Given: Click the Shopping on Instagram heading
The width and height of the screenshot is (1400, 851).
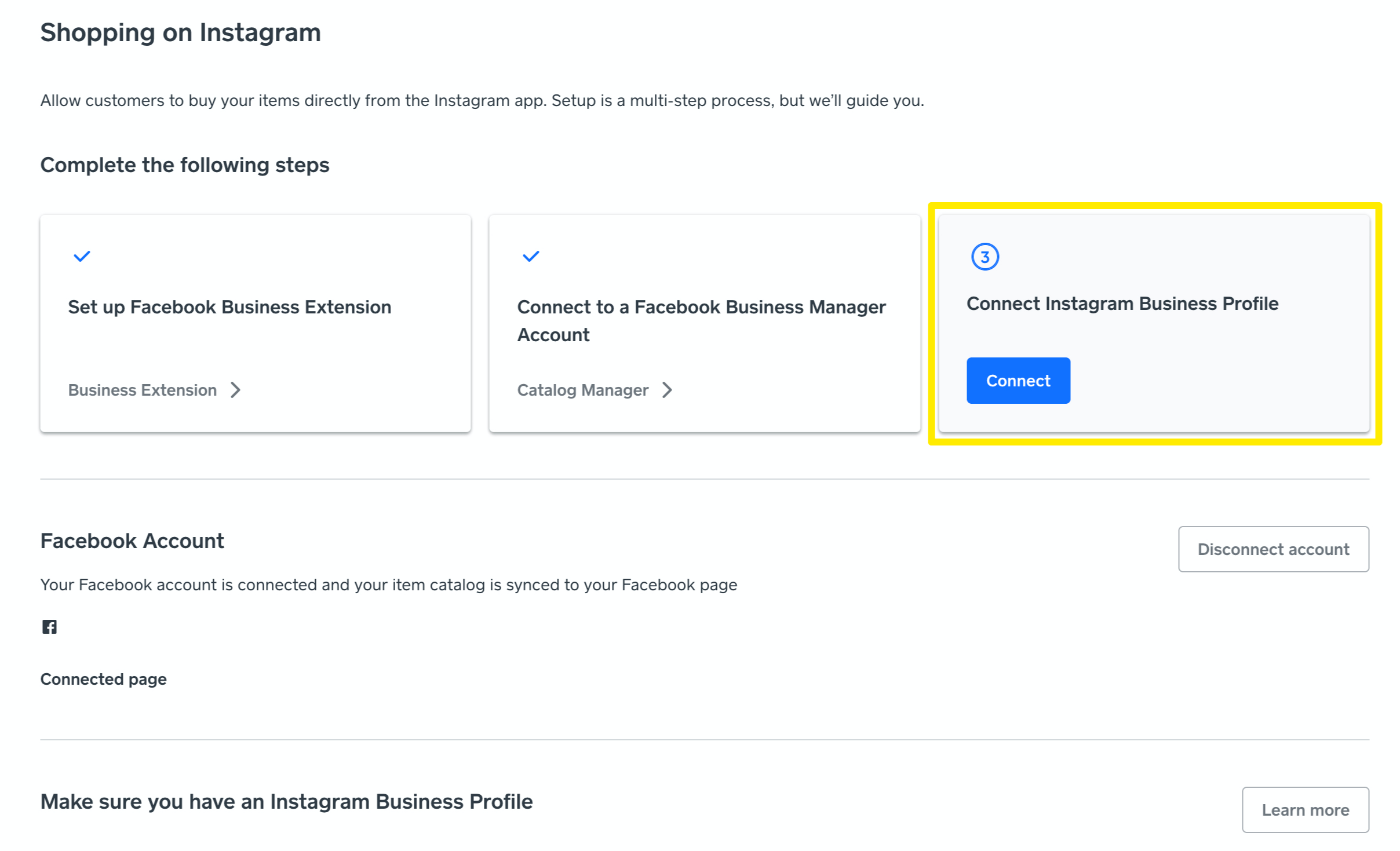Looking at the screenshot, I should (x=180, y=32).
